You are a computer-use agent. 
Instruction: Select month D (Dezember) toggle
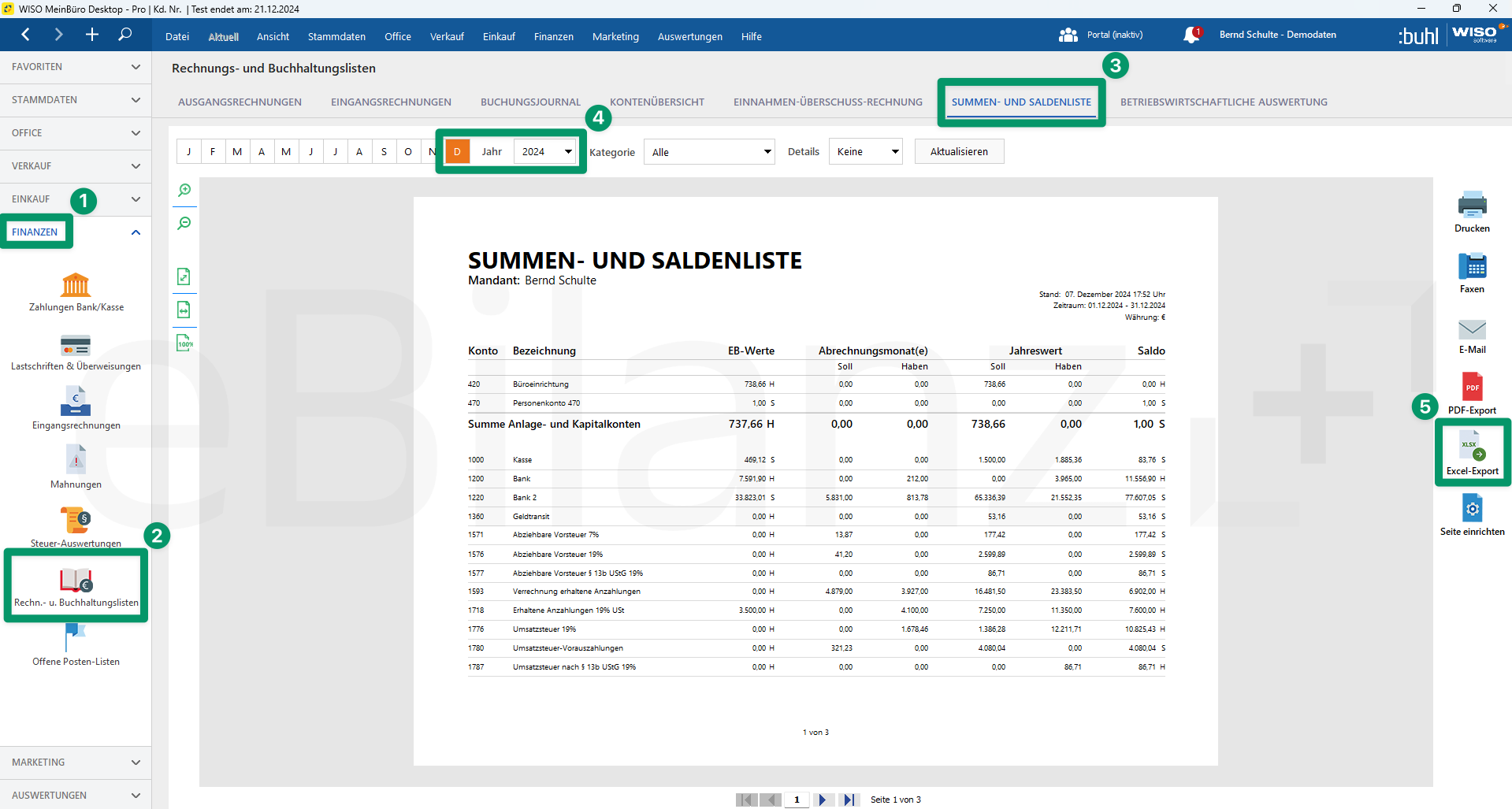pos(457,152)
